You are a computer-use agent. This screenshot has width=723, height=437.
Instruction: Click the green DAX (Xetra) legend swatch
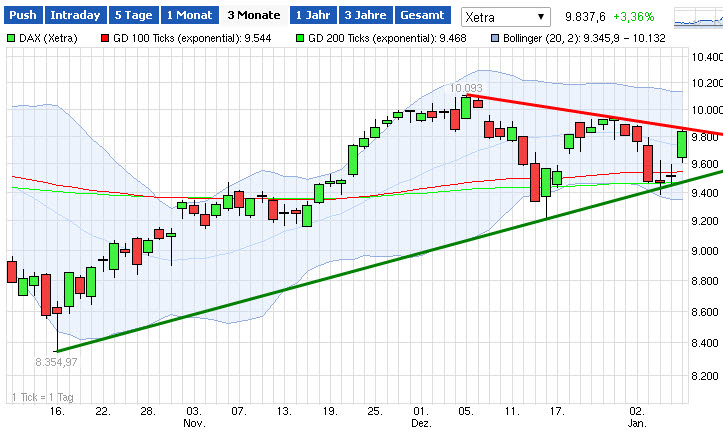(x=12, y=37)
